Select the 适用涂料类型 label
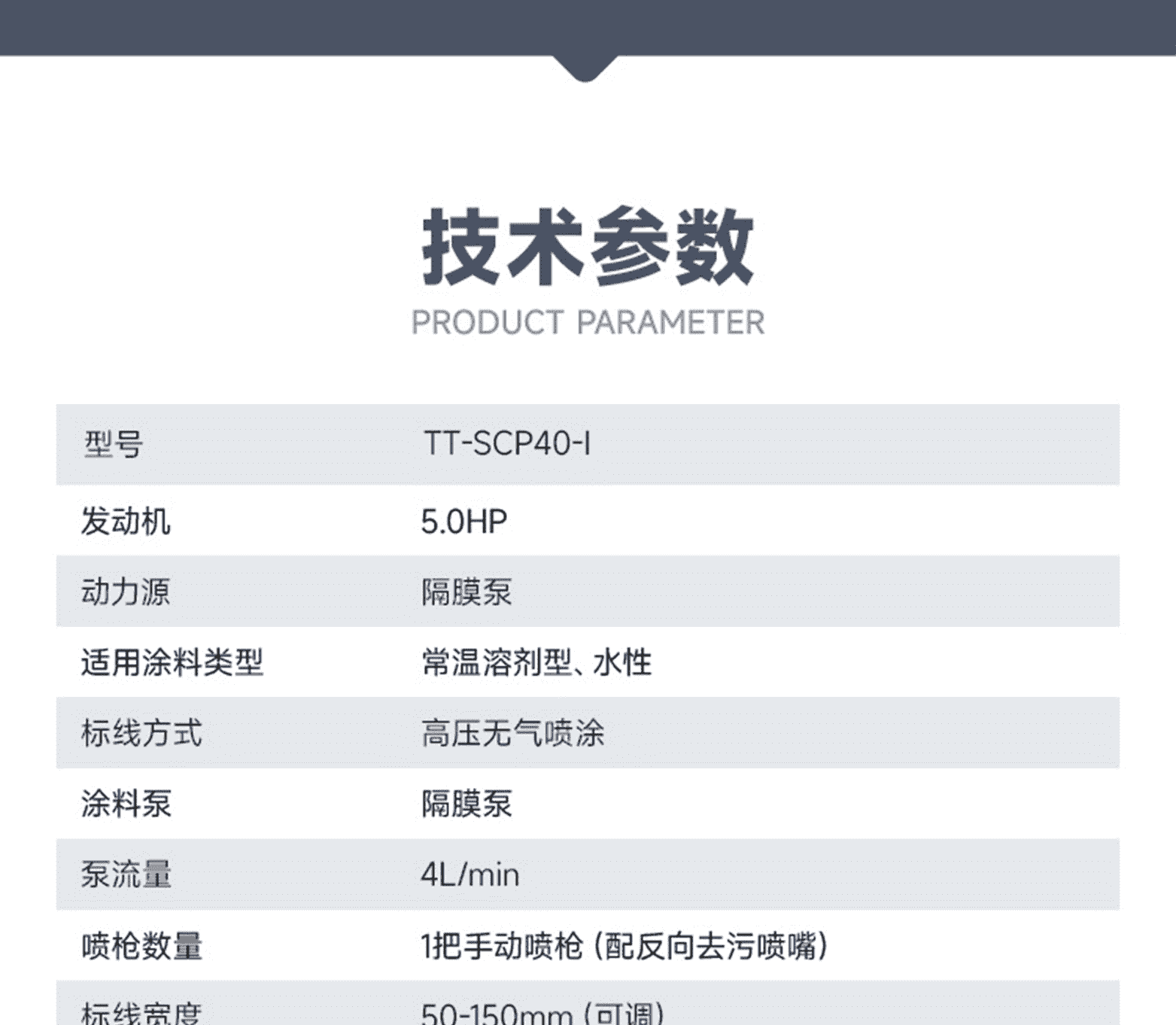 click(172, 662)
